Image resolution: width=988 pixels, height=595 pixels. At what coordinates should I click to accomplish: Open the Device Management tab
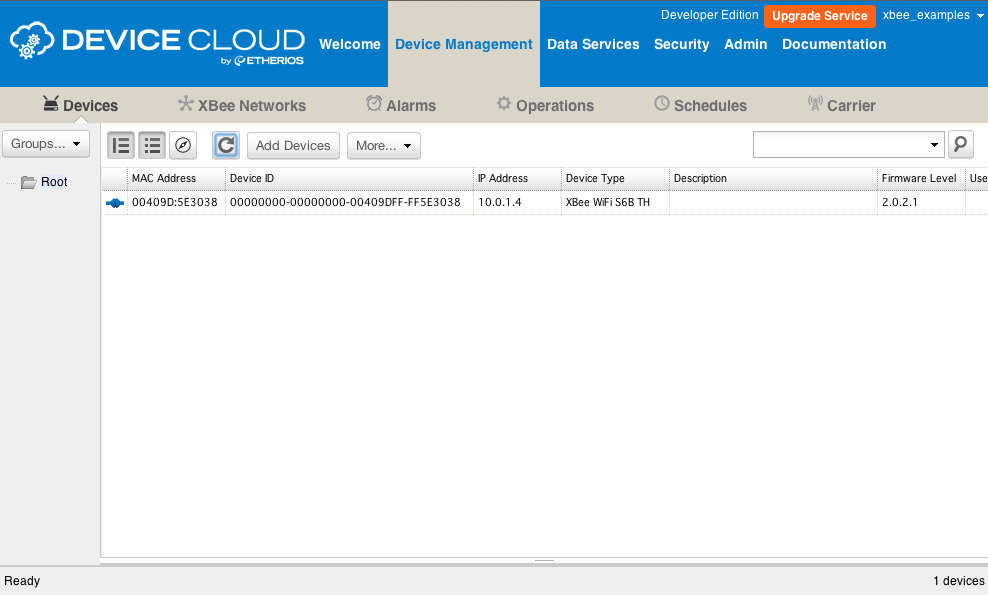click(x=464, y=44)
